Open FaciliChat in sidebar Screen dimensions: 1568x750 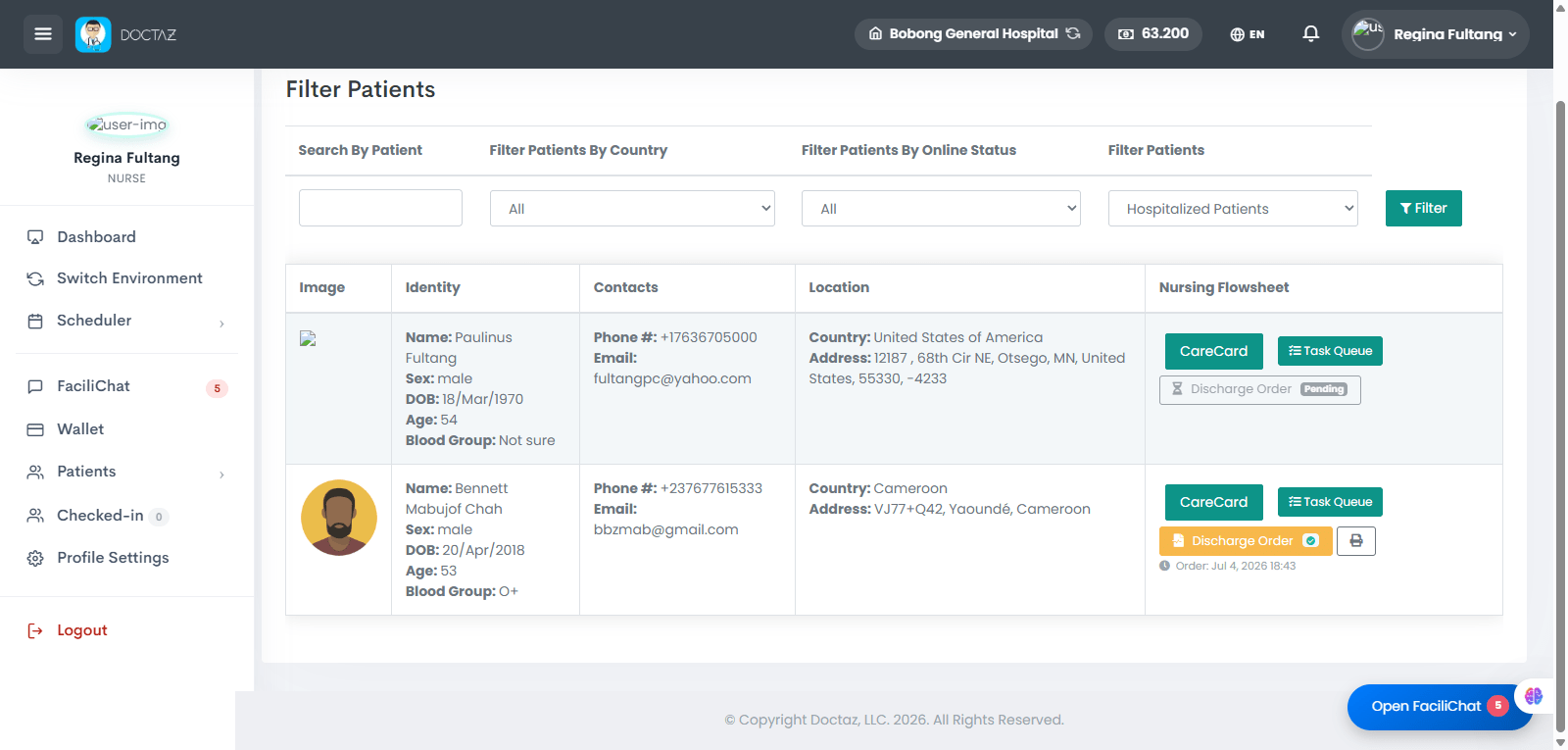93,386
